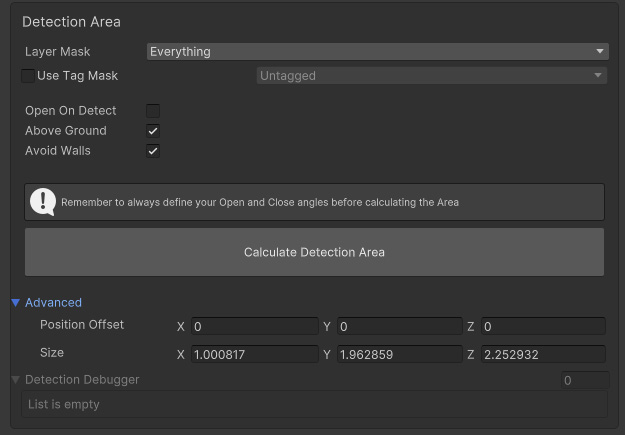The width and height of the screenshot is (625, 435).
Task: Click the Size Z value field
Action: click(543, 354)
